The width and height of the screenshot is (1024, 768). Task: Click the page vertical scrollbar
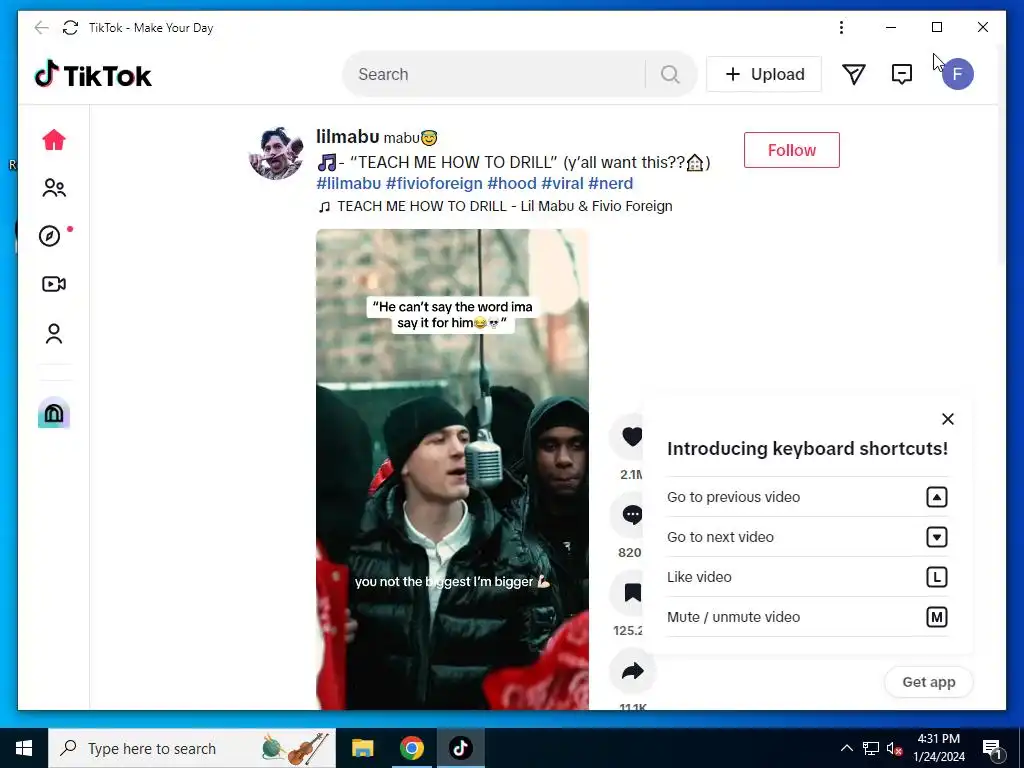1002,155
